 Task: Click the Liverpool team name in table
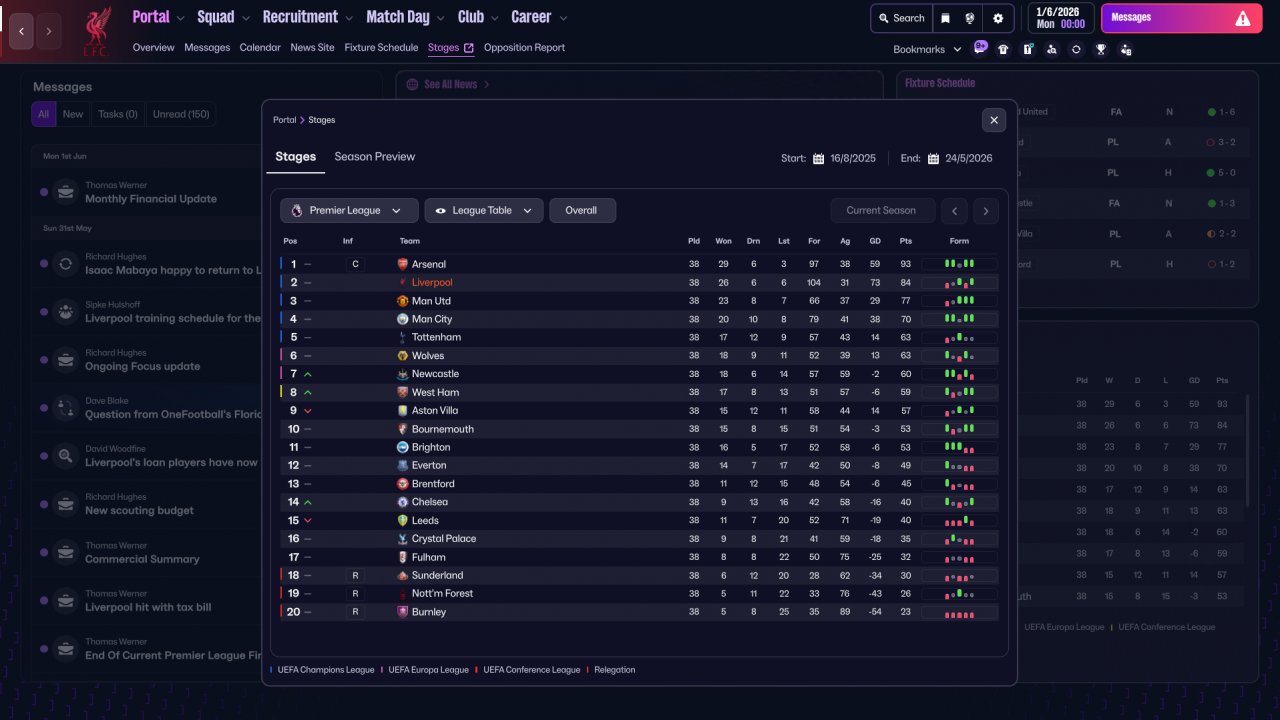(432, 283)
